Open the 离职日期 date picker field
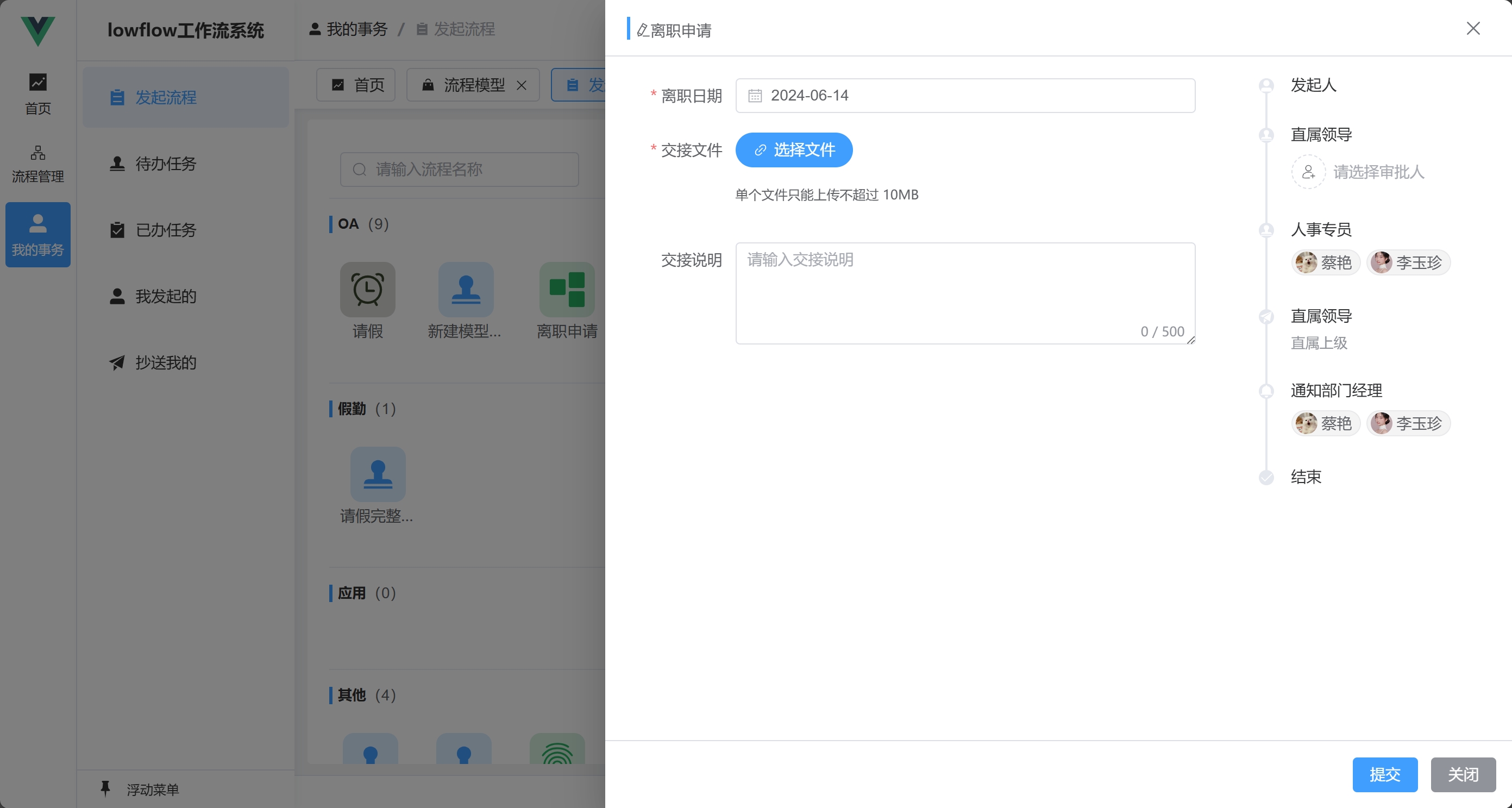This screenshot has height=808, width=1512. 974,96
